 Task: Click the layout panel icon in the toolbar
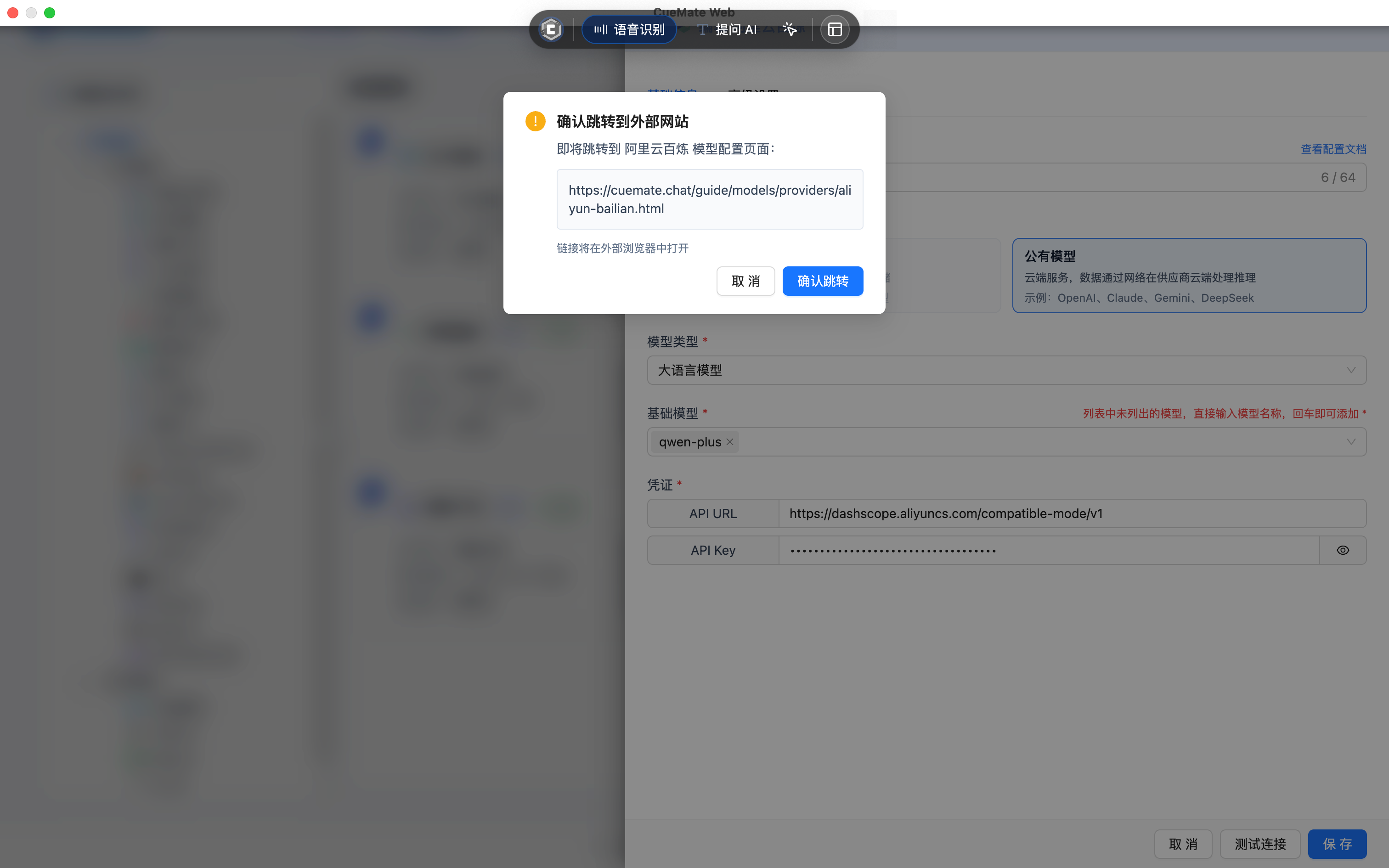pos(835,29)
